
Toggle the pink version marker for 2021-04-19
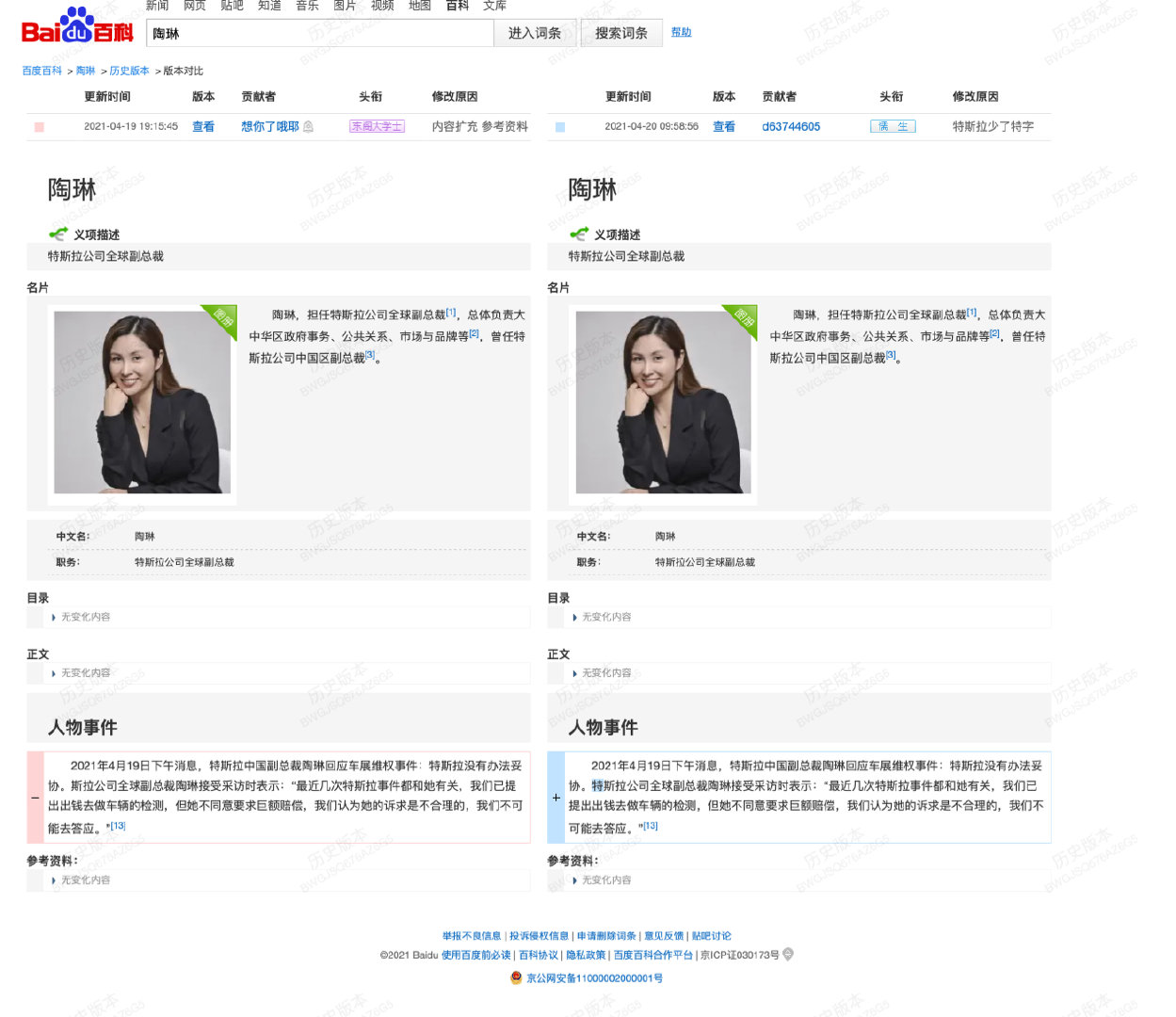click(x=39, y=126)
